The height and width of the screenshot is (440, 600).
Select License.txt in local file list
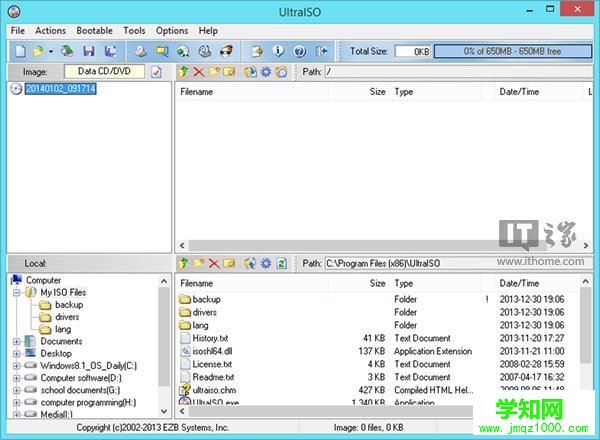click(212, 364)
